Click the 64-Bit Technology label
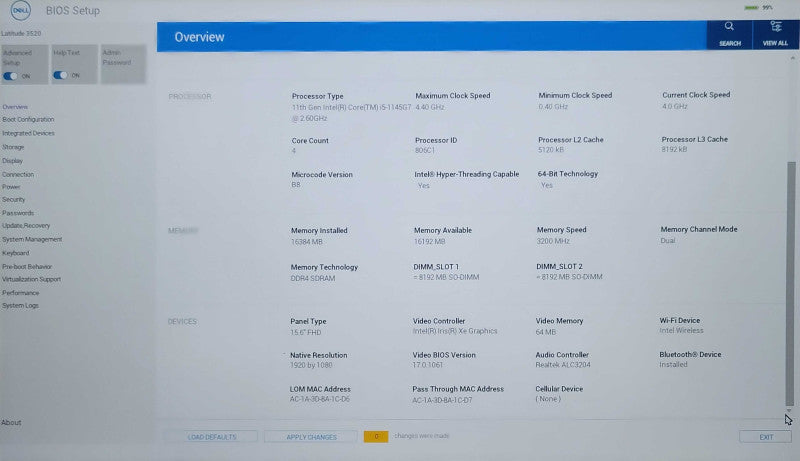This screenshot has width=800, height=461. point(568,174)
